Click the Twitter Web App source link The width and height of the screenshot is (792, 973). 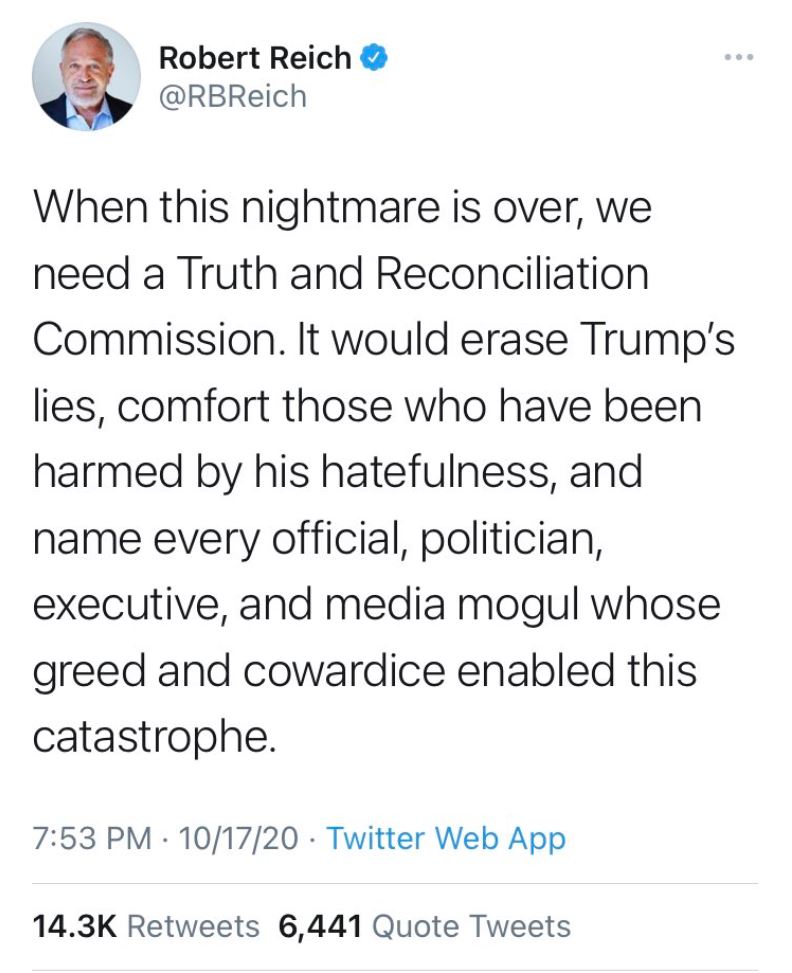click(446, 838)
